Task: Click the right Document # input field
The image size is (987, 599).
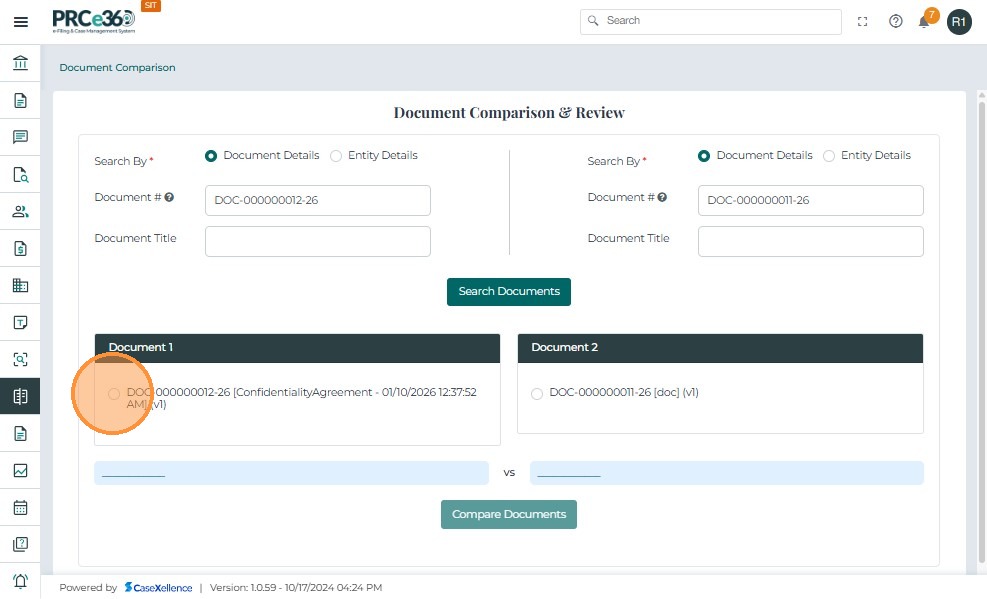Action: coord(810,200)
